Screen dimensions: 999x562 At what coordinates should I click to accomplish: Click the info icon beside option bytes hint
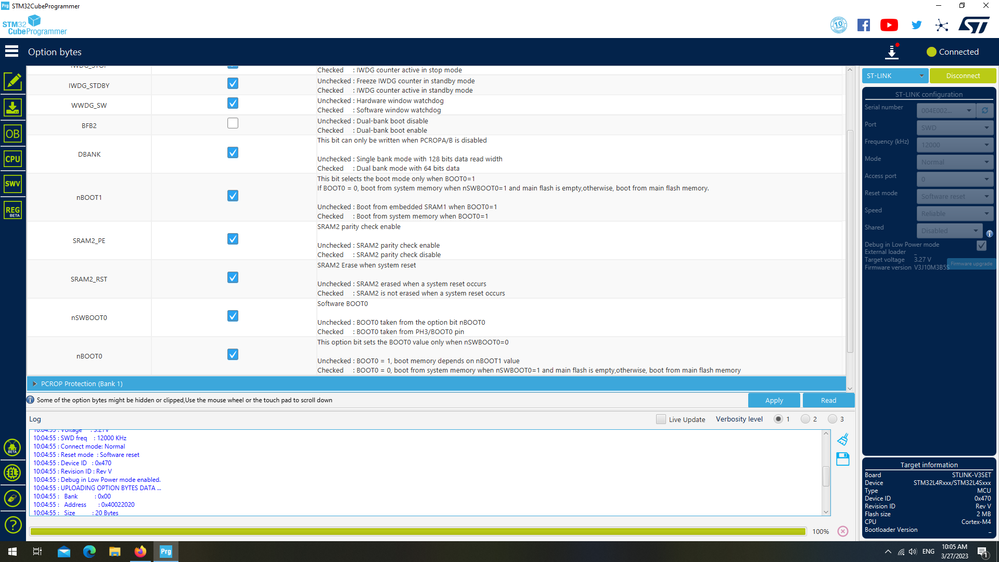(x=30, y=400)
